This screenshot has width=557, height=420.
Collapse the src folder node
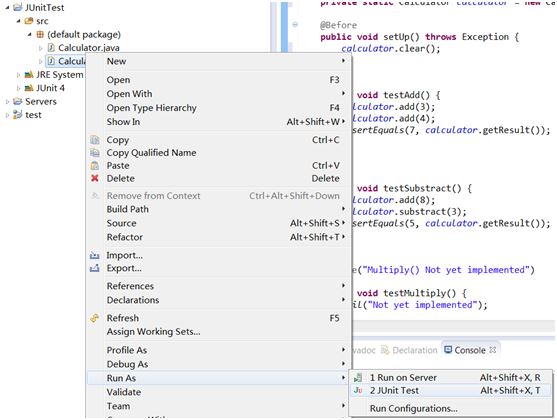click(x=18, y=21)
